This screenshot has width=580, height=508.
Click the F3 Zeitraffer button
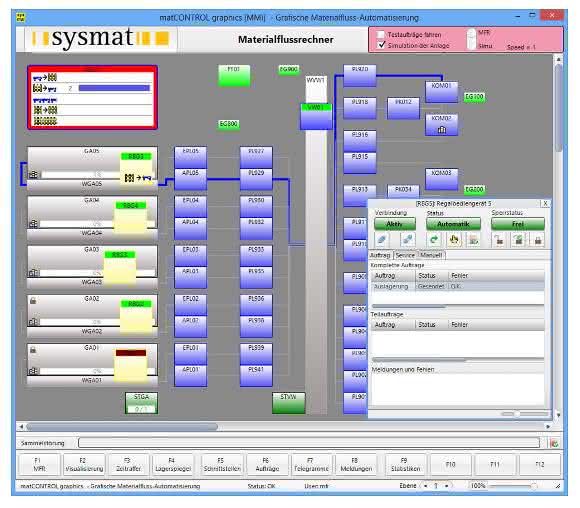[128, 464]
